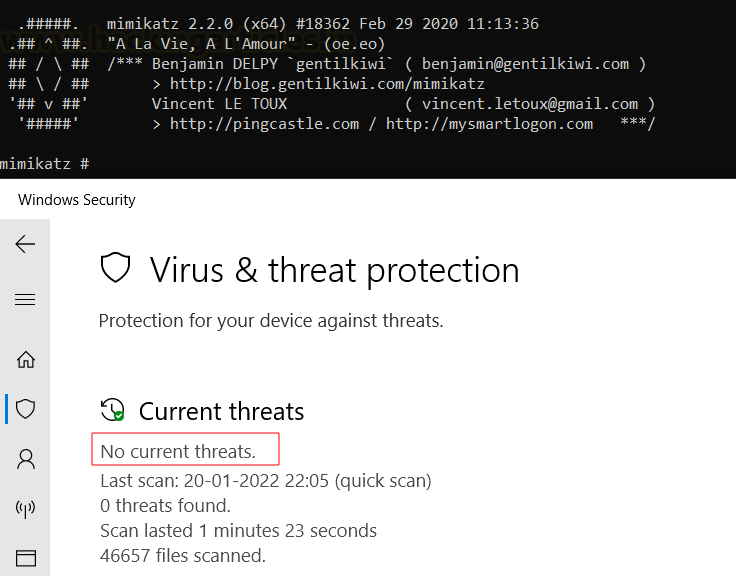Click the benjamin@gentilkiwi.com email address

525,64
